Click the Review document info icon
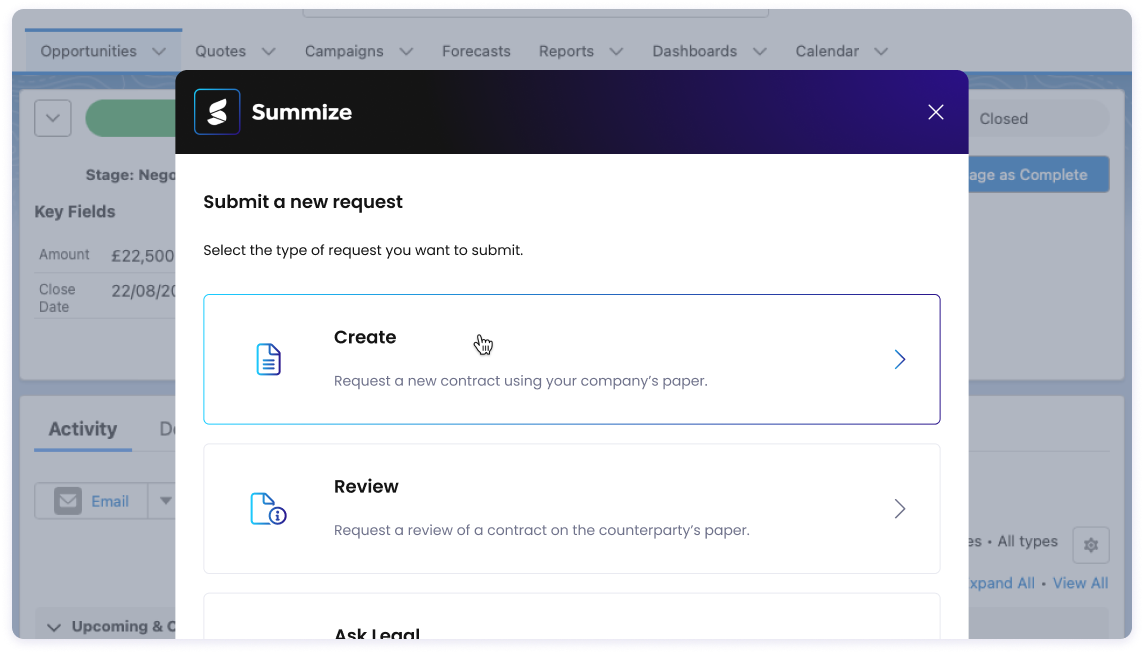The width and height of the screenshot is (1144, 654). [268, 509]
